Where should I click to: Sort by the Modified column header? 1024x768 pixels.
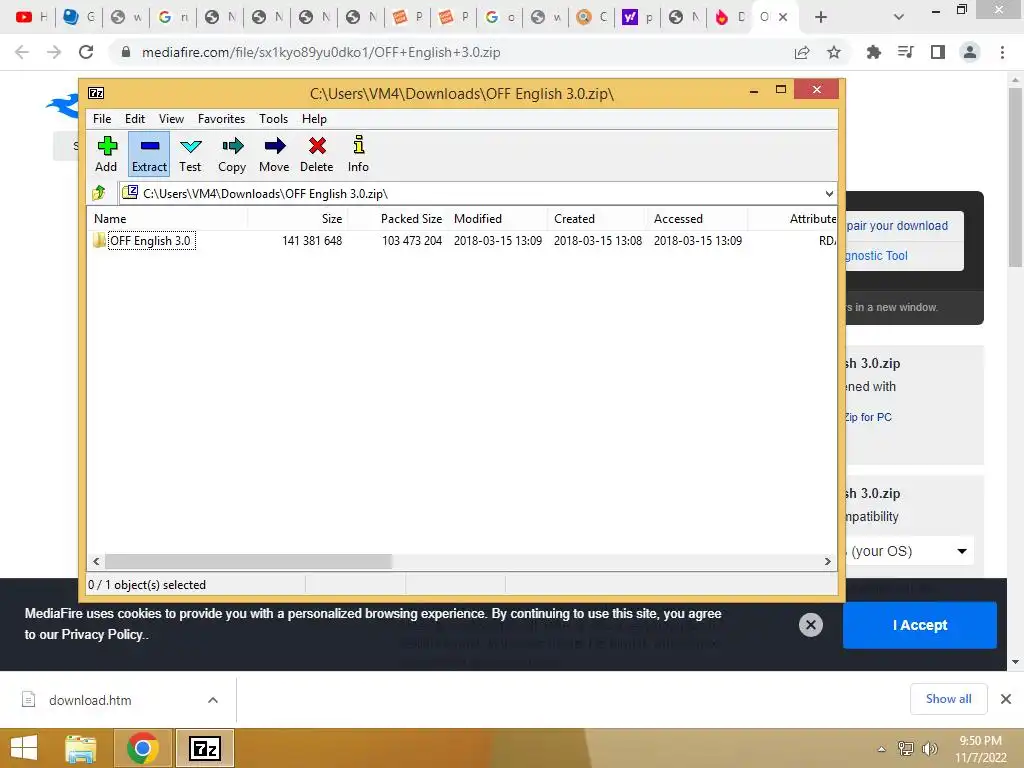click(x=497, y=219)
